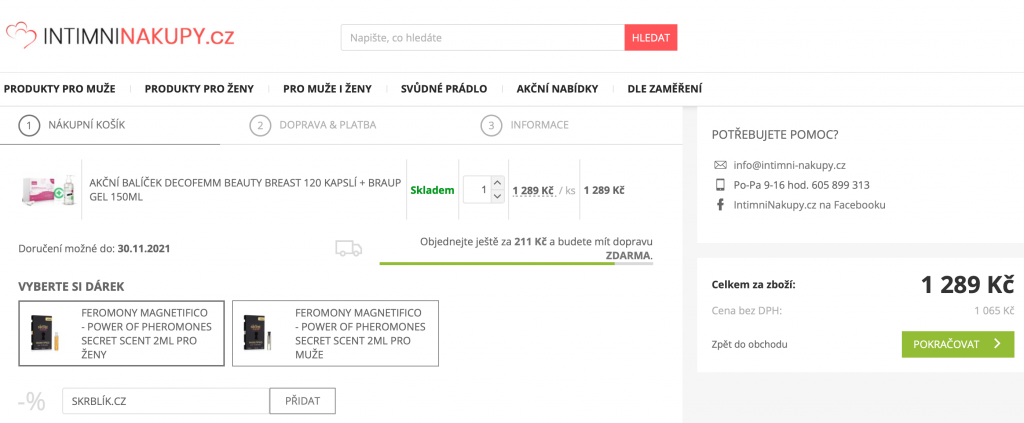Click the Přidat coupon button
The height and width of the screenshot is (423, 1024).
(x=302, y=401)
